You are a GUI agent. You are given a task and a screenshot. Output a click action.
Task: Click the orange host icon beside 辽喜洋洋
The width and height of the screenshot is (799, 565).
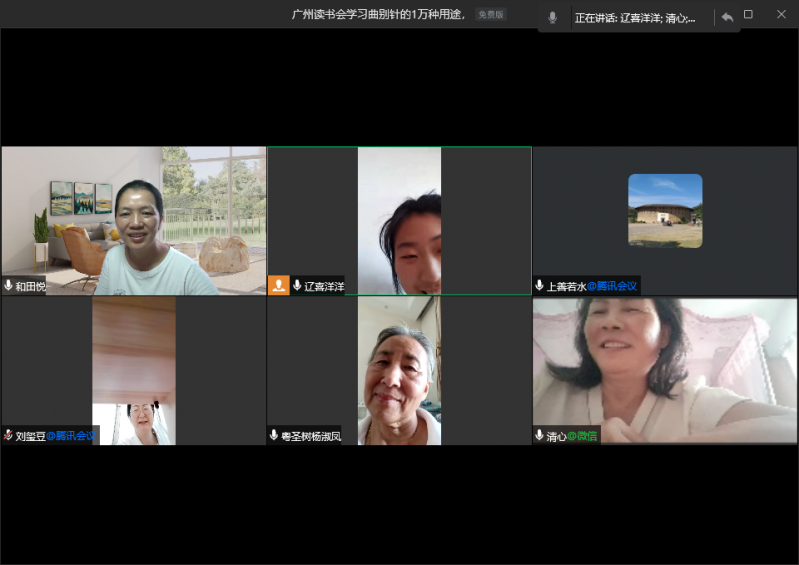click(x=278, y=285)
